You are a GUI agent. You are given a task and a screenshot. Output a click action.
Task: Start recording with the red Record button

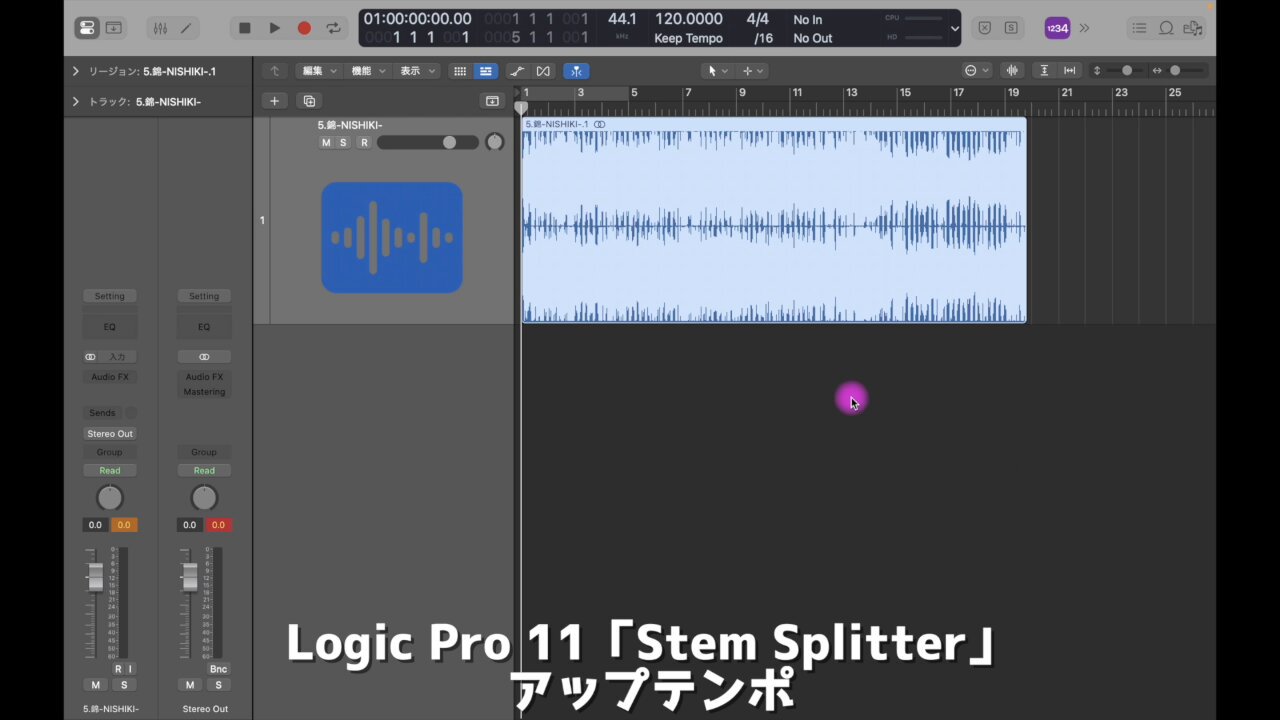(x=304, y=28)
